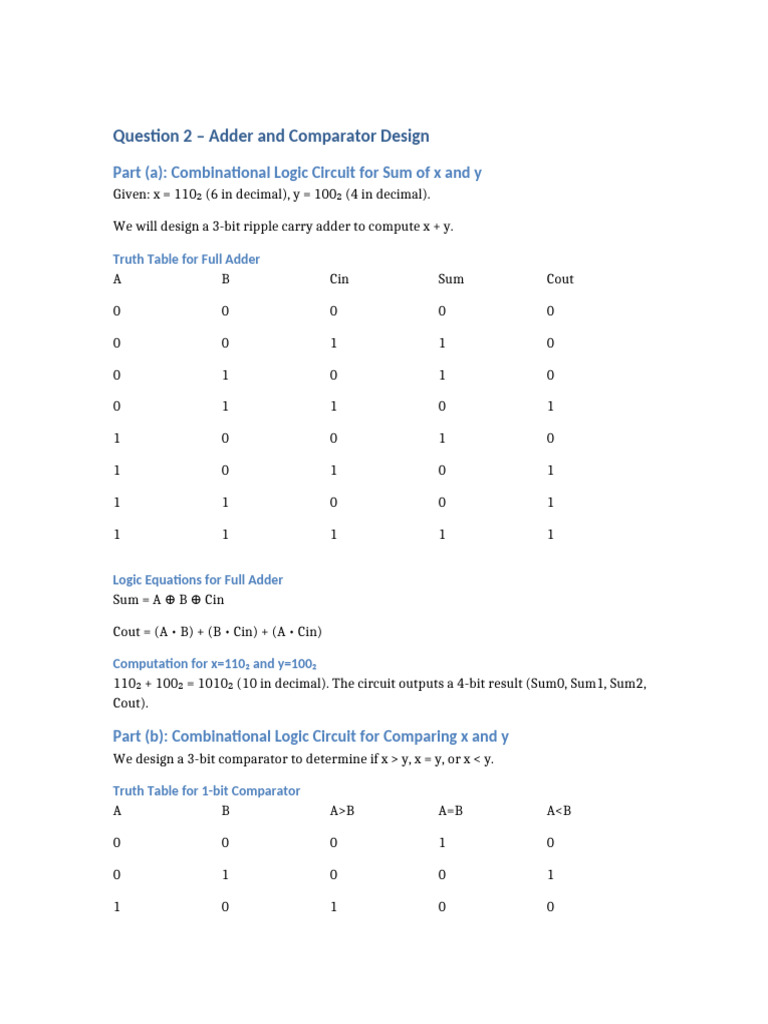
Task: Select the 'Logic Equations for Full Adder' heading
Action: point(197,580)
